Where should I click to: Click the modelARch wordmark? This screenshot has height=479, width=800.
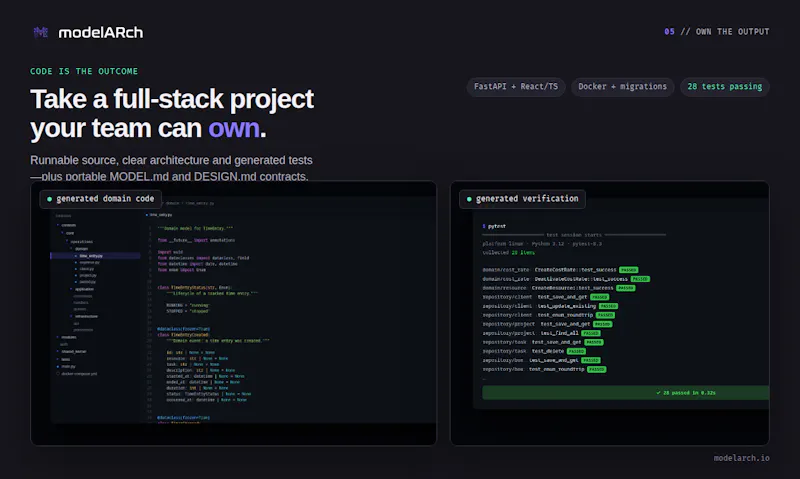(101, 33)
